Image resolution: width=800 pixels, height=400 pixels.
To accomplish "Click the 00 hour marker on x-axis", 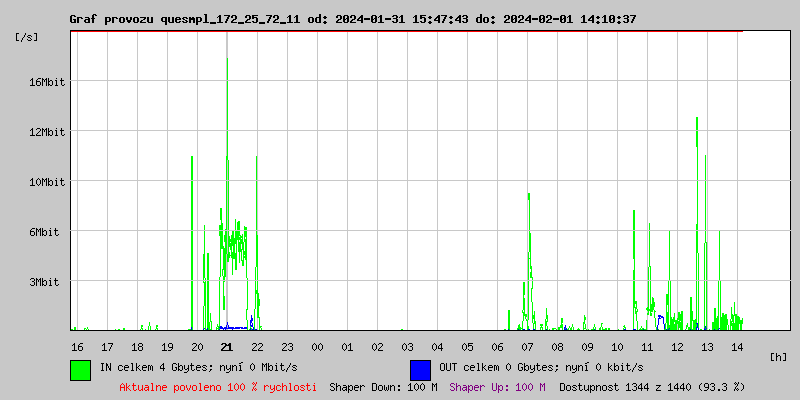I will pos(317,347).
